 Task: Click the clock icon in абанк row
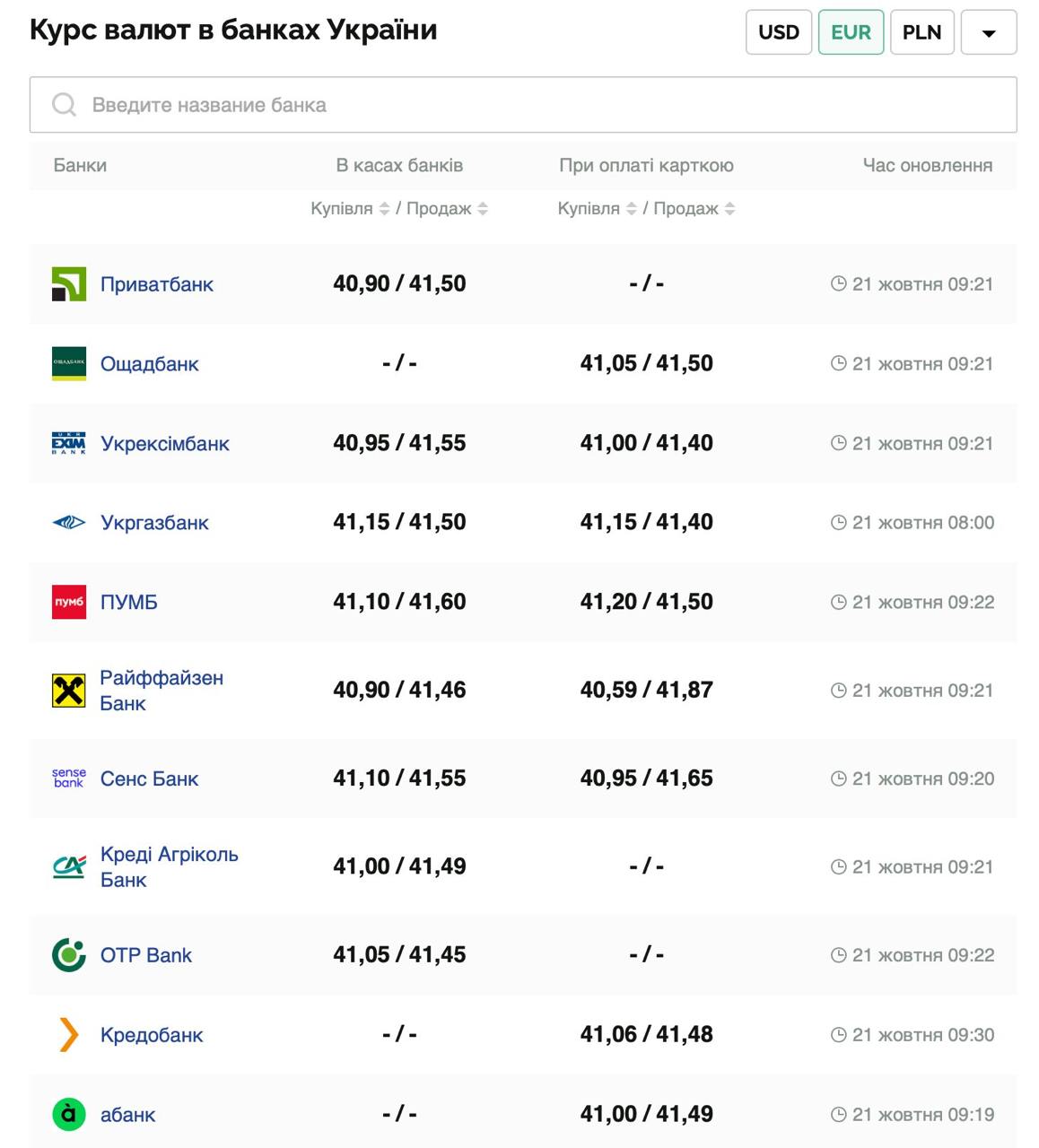tap(839, 1114)
